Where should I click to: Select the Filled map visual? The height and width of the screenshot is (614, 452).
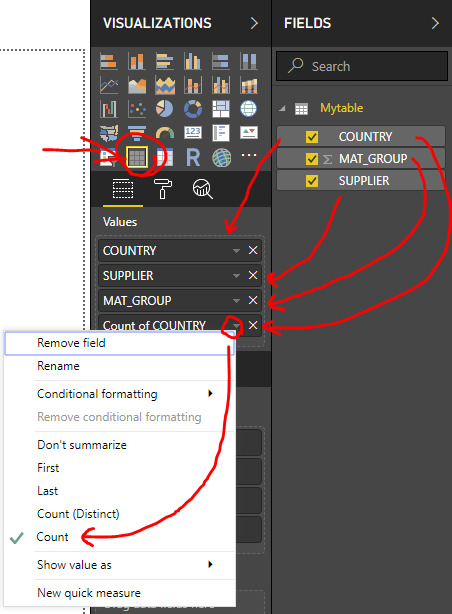[108, 133]
